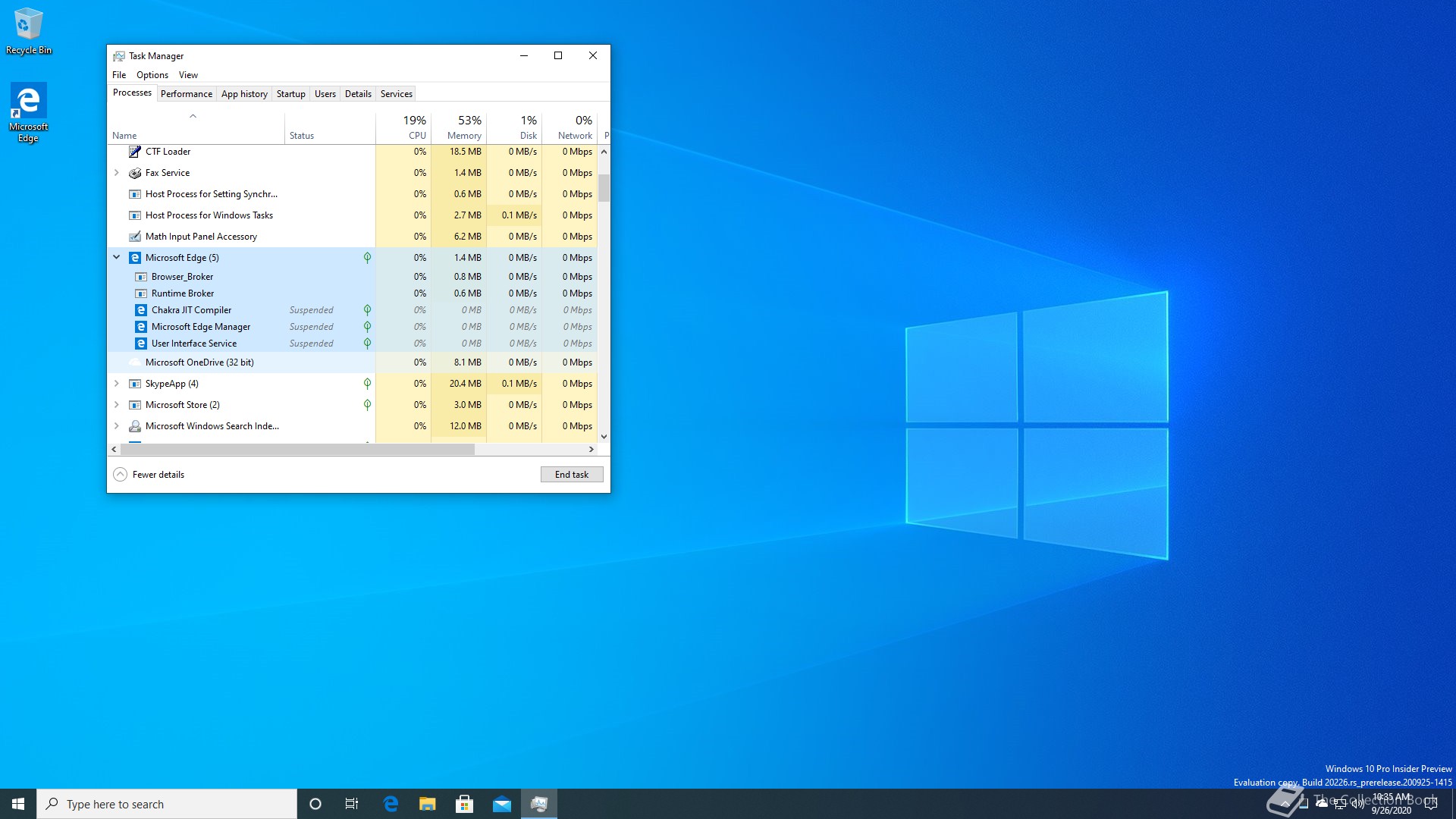Open Cortana from the taskbar
Image resolution: width=1456 pixels, height=819 pixels.
click(x=315, y=804)
